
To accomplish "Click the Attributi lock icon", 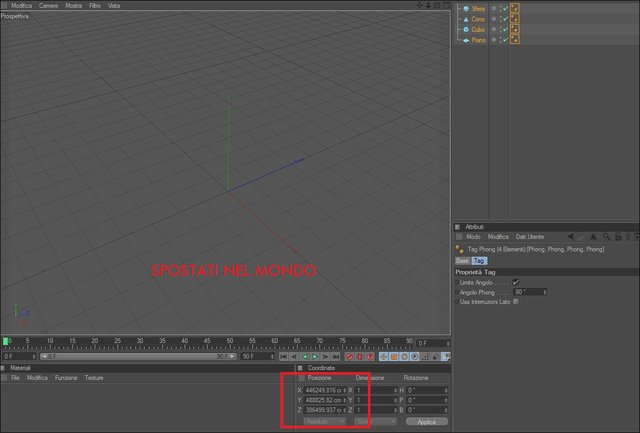I will tap(618, 237).
